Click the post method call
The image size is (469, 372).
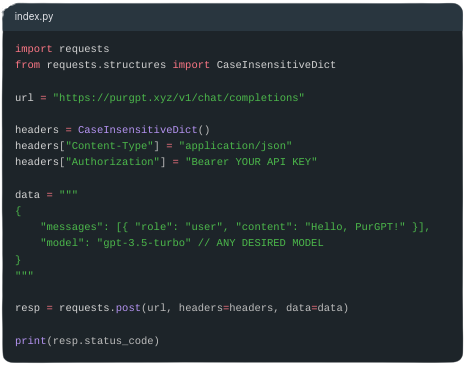[128, 307]
